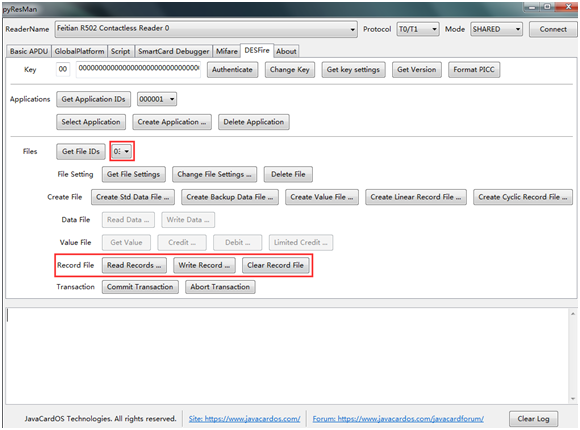Open the file ID dropdown next to Get File IDs
Image resolution: width=580 pixels, height=430 pixels.
pyautogui.click(x=122, y=151)
